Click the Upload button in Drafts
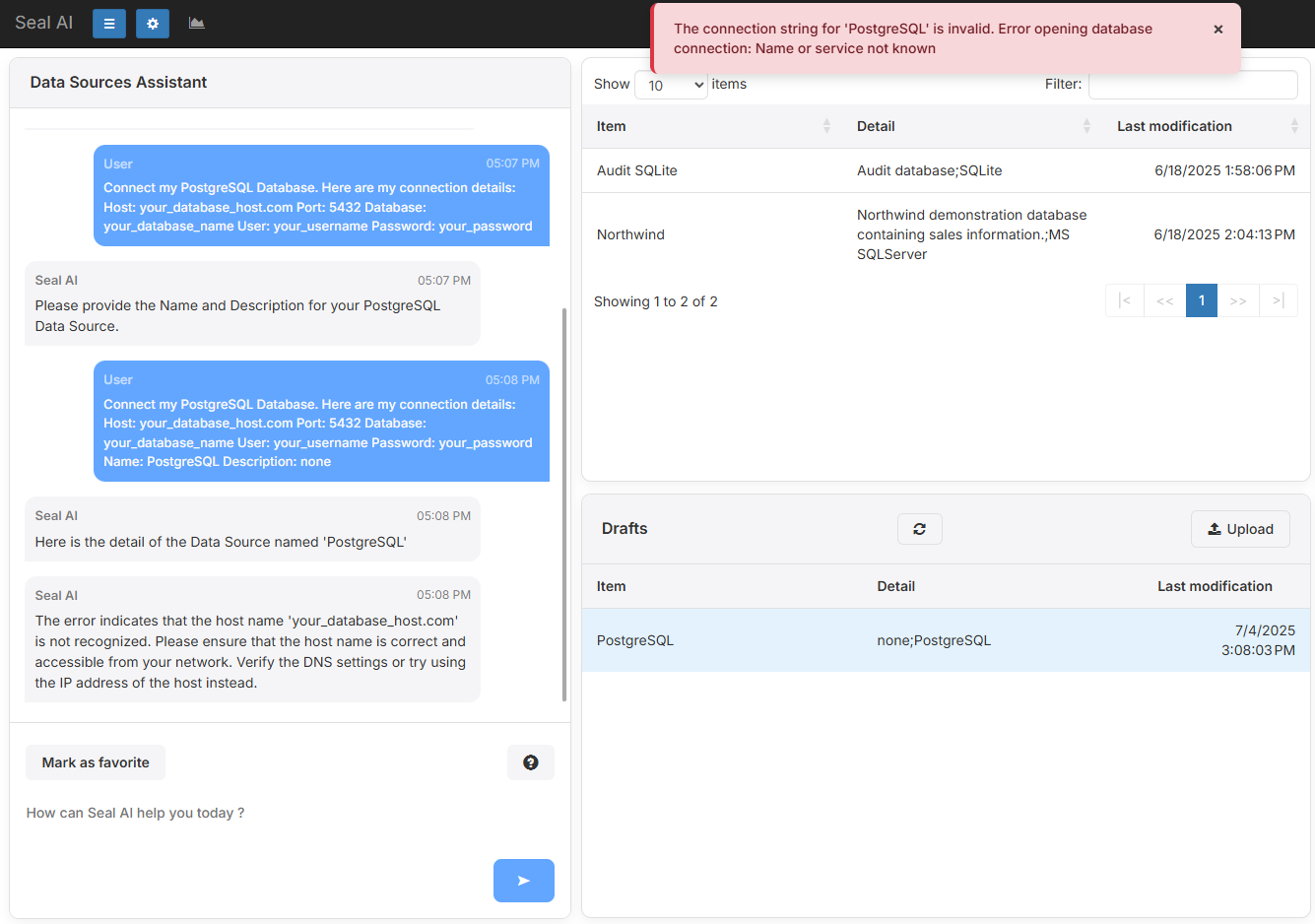 [x=1240, y=529]
